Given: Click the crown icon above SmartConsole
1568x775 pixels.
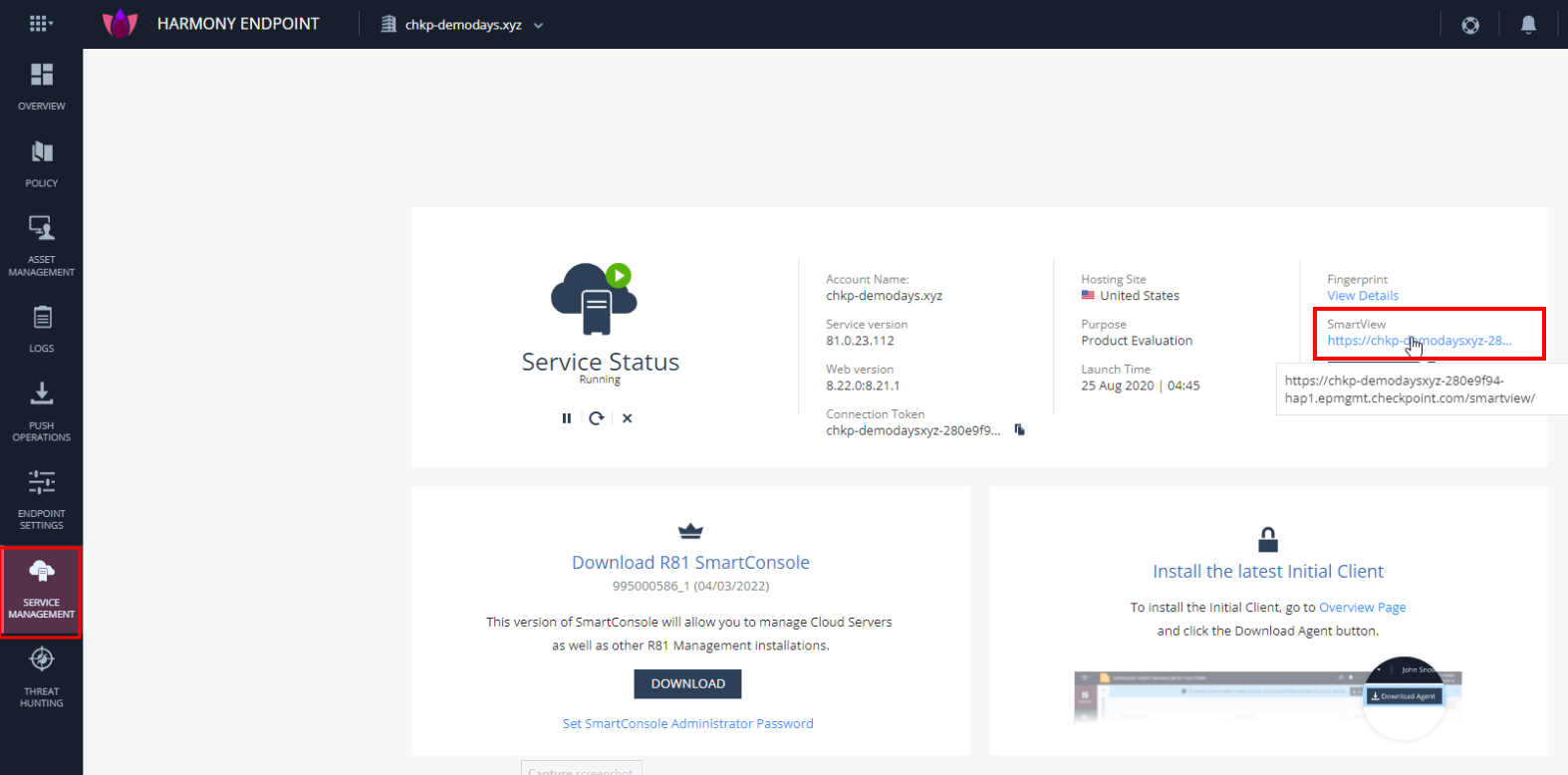Looking at the screenshot, I should tap(690, 531).
